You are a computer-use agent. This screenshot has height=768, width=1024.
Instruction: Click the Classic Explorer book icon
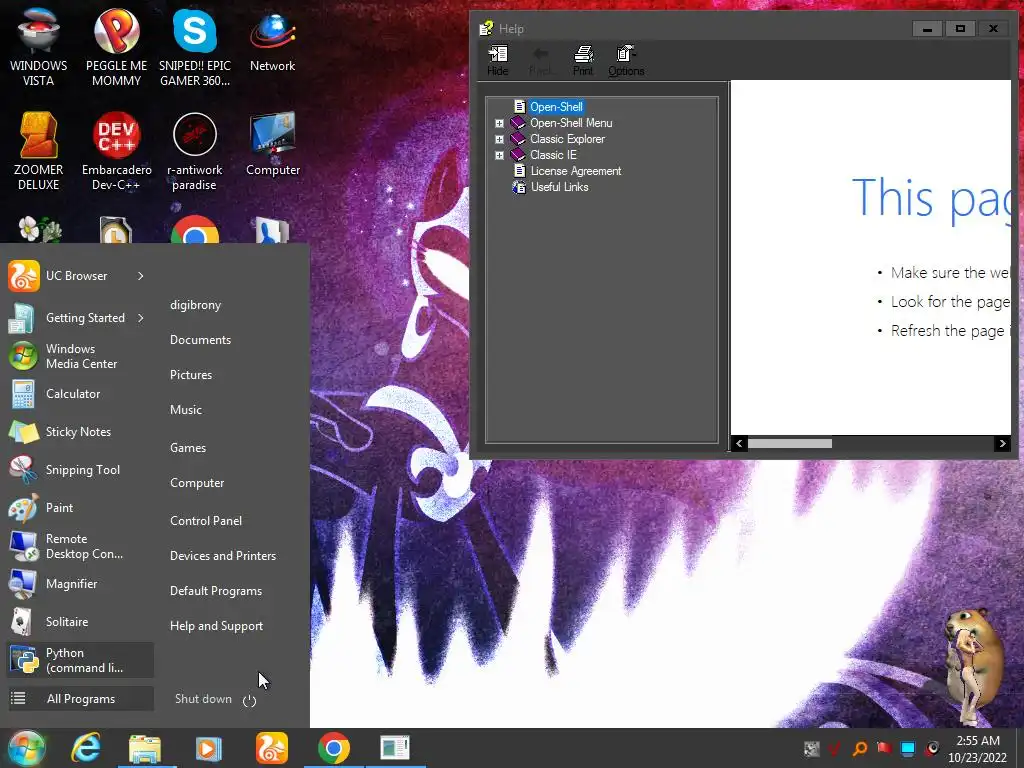(518, 139)
